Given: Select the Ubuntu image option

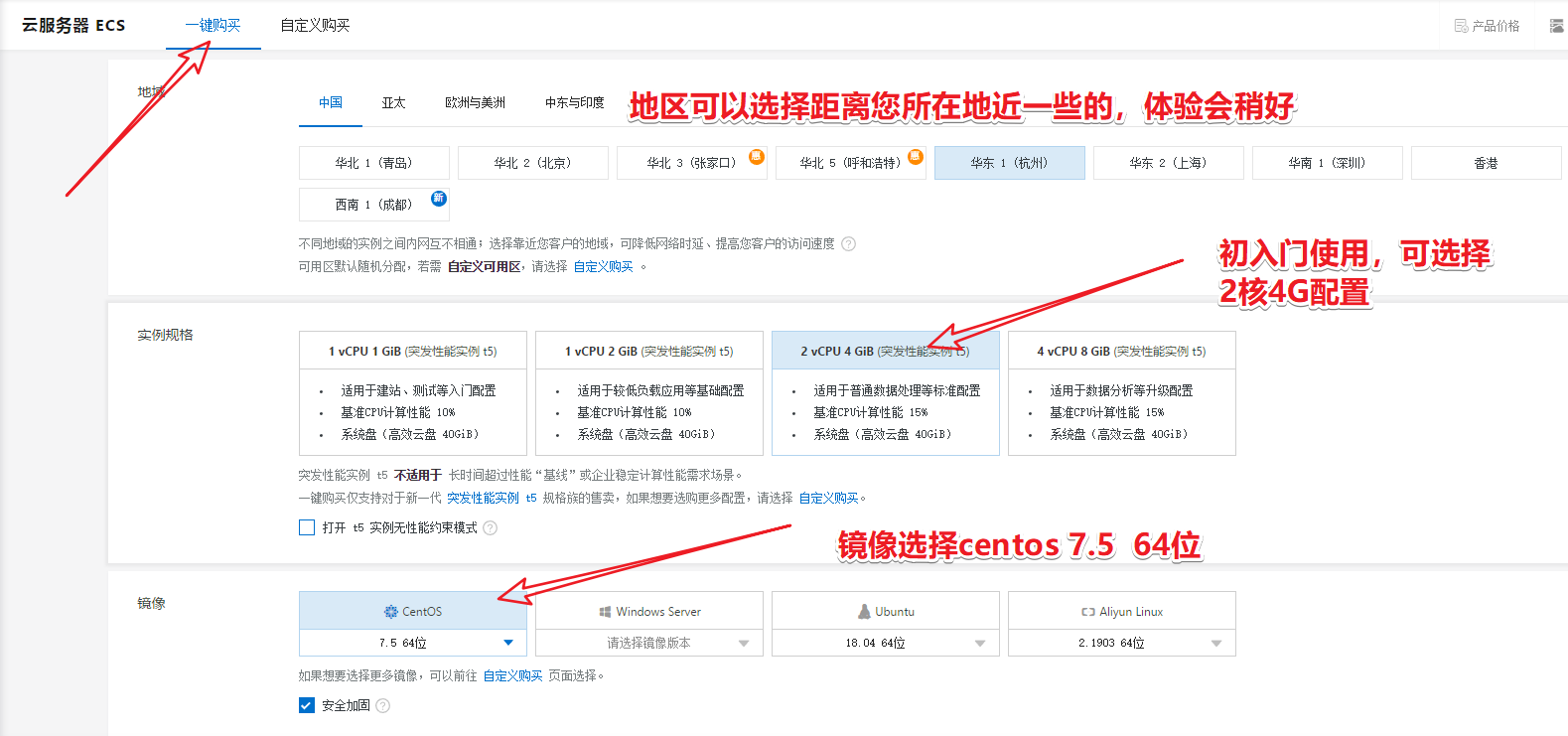Looking at the screenshot, I should tap(886, 611).
